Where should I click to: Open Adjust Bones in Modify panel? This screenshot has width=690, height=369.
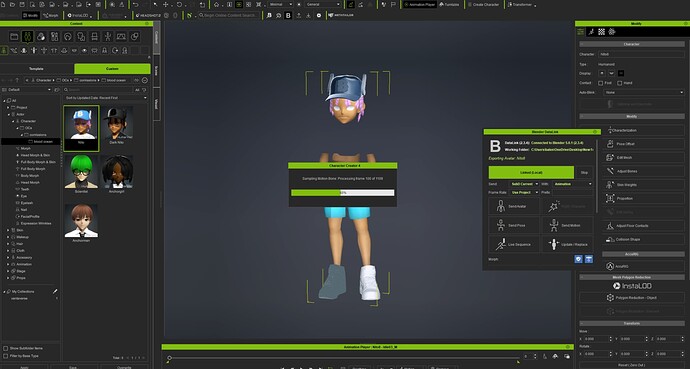(x=631, y=171)
